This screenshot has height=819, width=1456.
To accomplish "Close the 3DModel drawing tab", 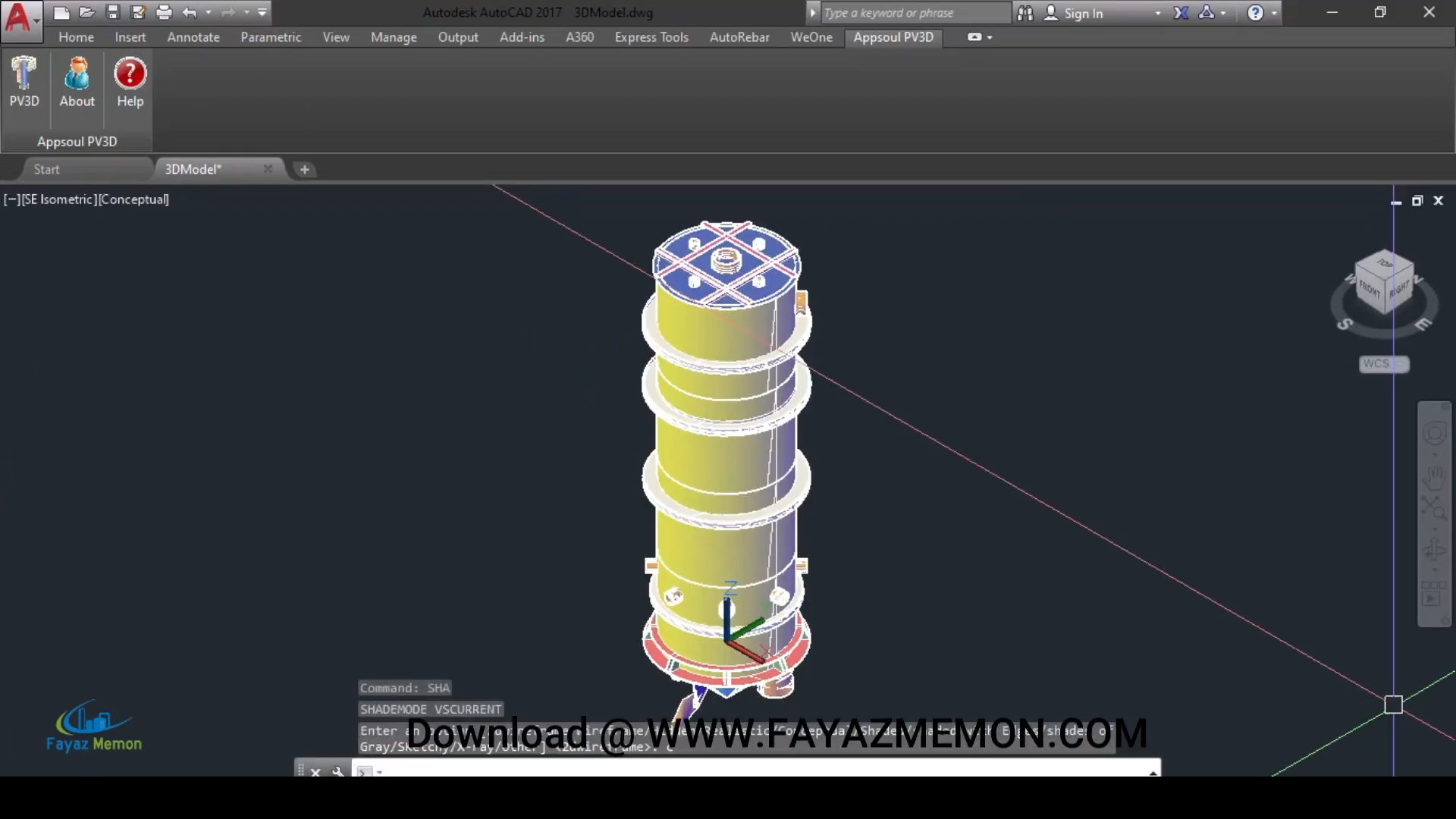I will (x=268, y=169).
